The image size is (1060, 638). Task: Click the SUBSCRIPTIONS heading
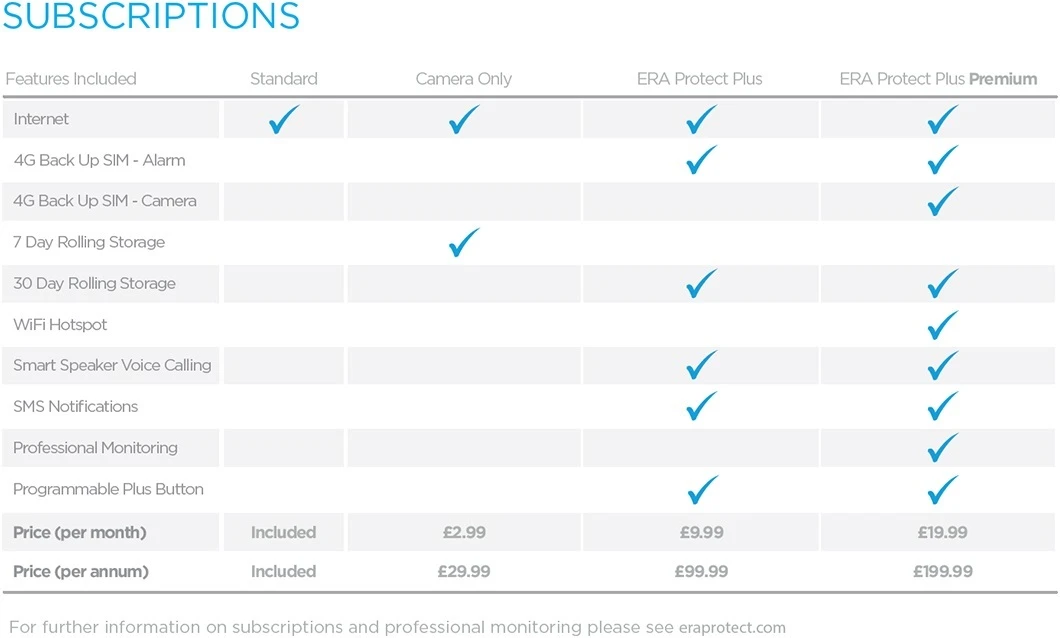click(x=152, y=17)
